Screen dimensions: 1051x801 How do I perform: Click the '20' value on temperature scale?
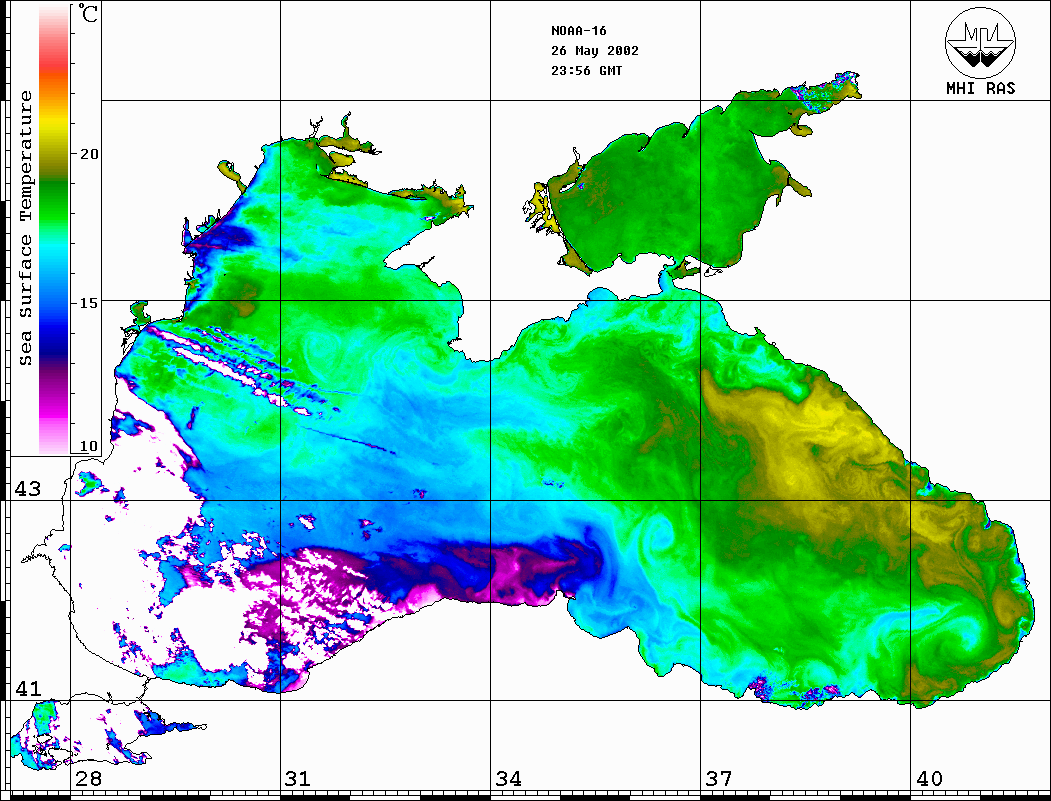[89, 153]
